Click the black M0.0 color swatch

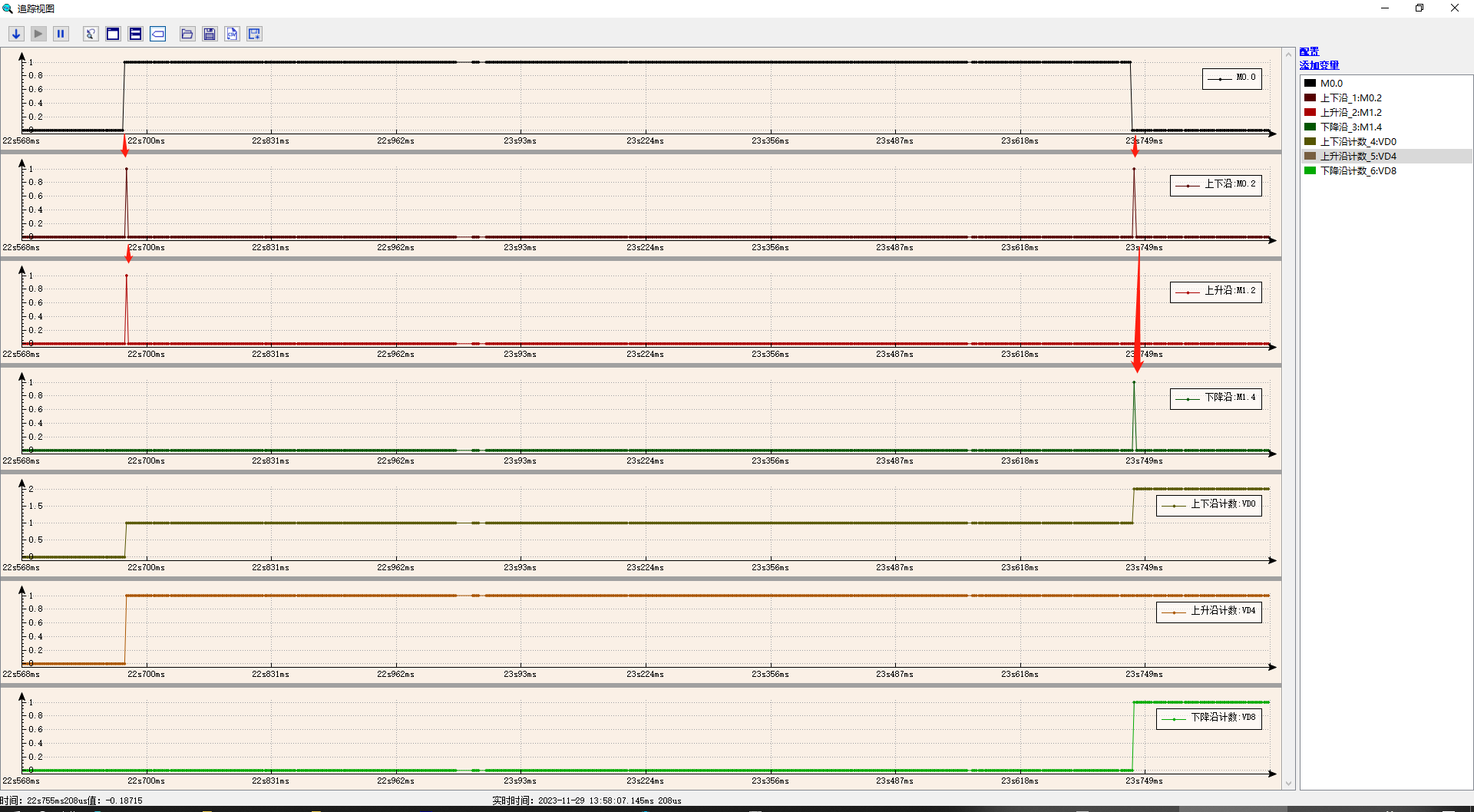click(1310, 83)
